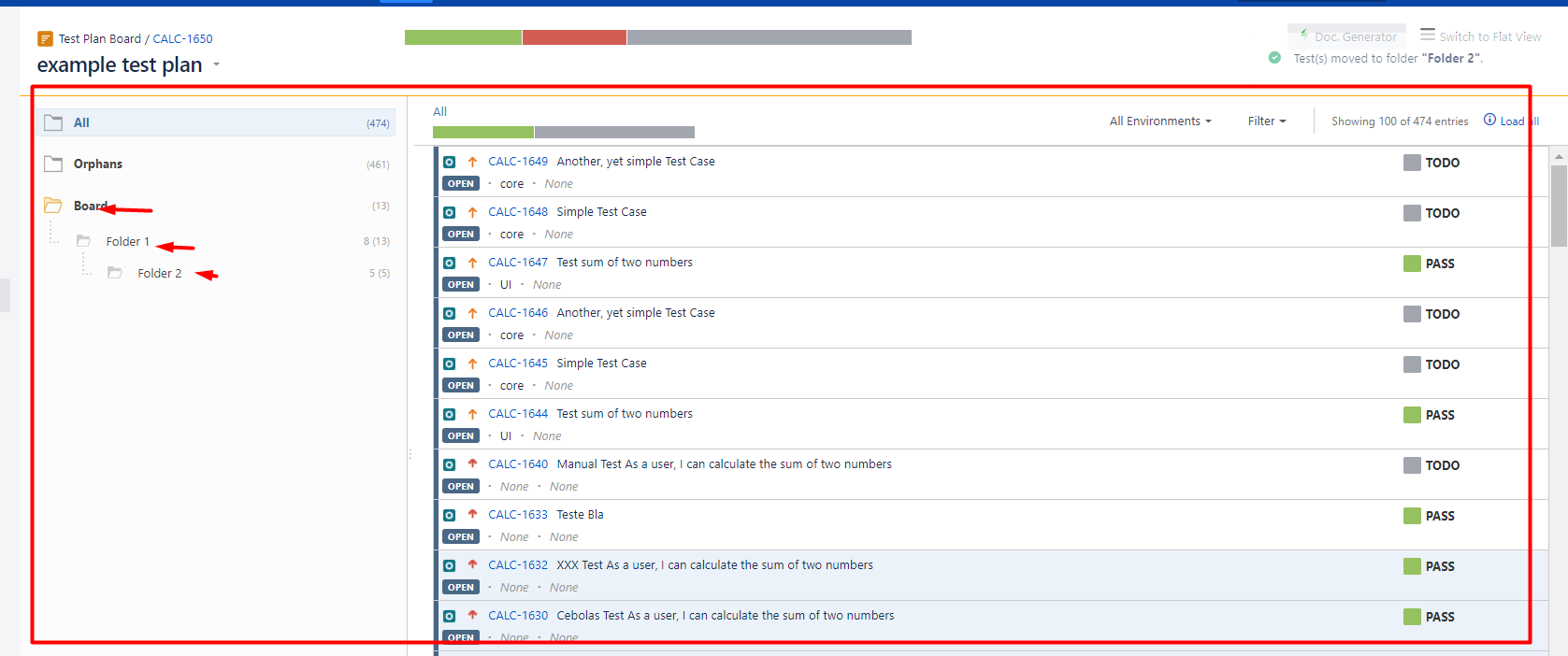This screenshot has height=656, width=1568.
Task: Click the Folder 2 folder icon
Action: pyautogui.click(x=115, y=273)
